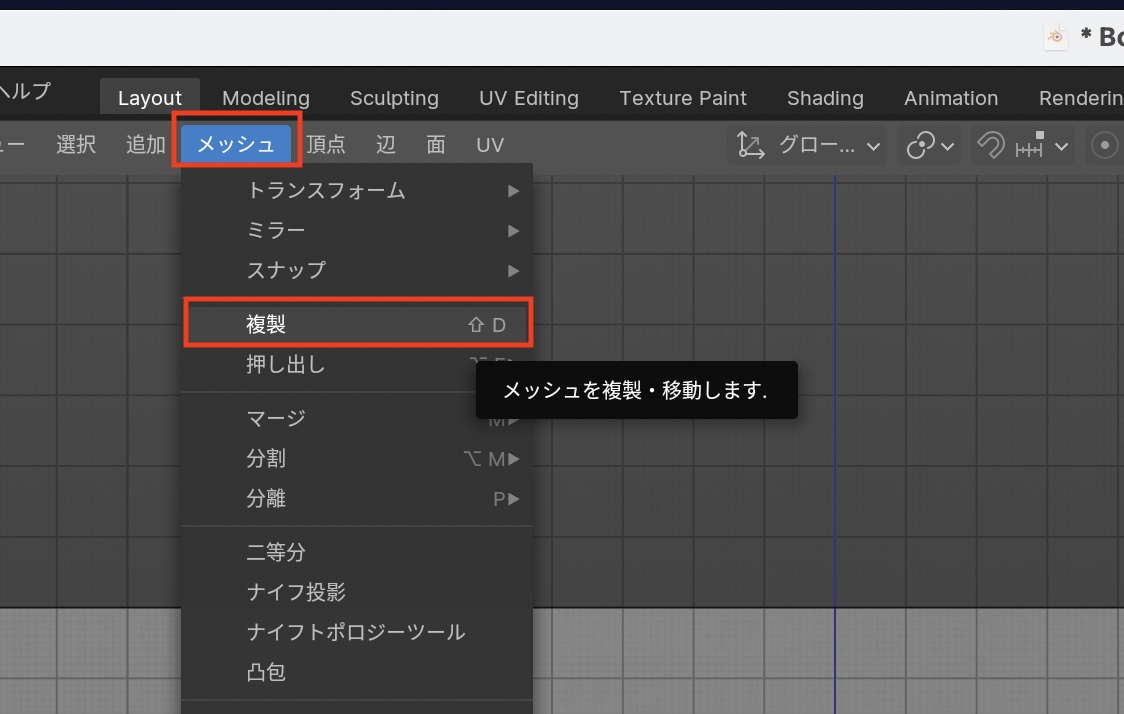Toggle the proportional editing circle icon
Screen dimensions: 1124x714
tap(1104, 146)
